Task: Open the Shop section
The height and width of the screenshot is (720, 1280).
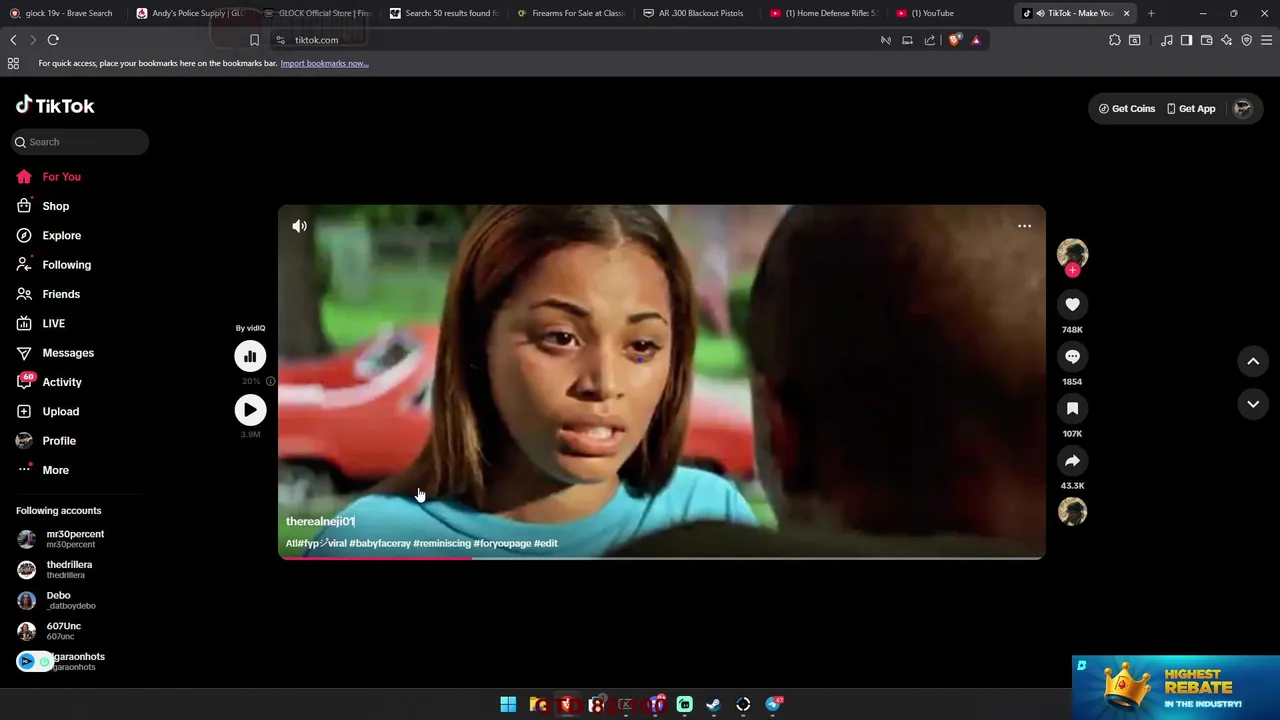Action: [x=42, y=206]
